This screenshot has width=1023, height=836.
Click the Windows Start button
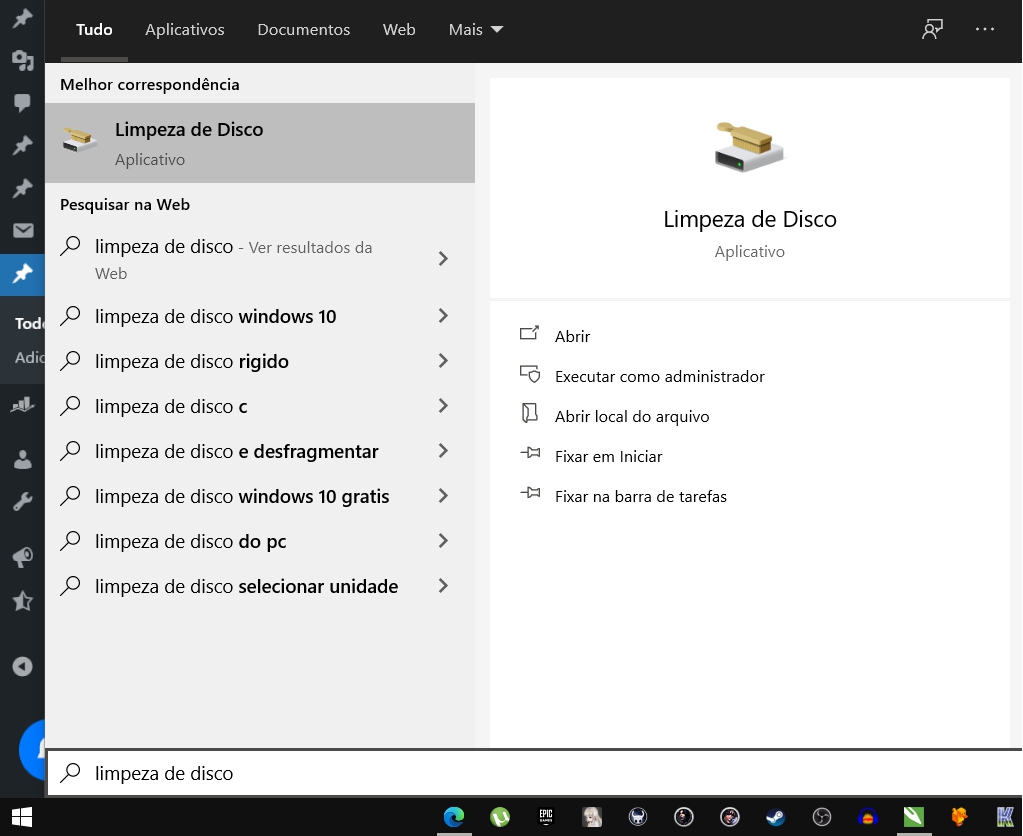22,817
